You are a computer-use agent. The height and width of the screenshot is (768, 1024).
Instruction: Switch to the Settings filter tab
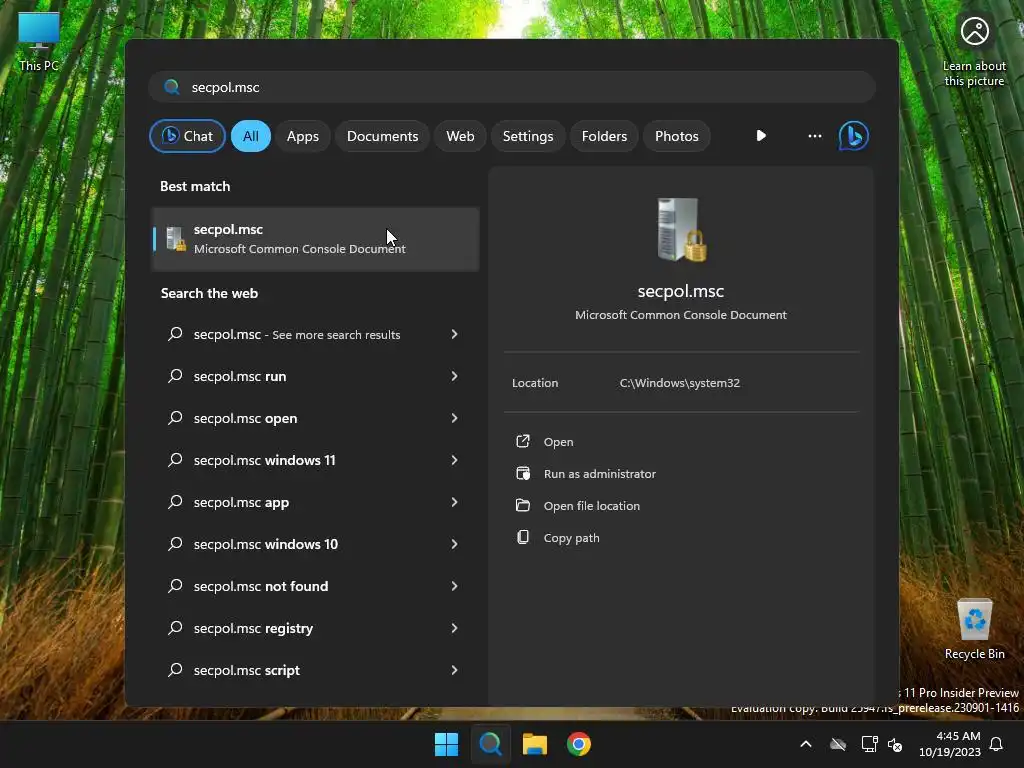(528, 136)
